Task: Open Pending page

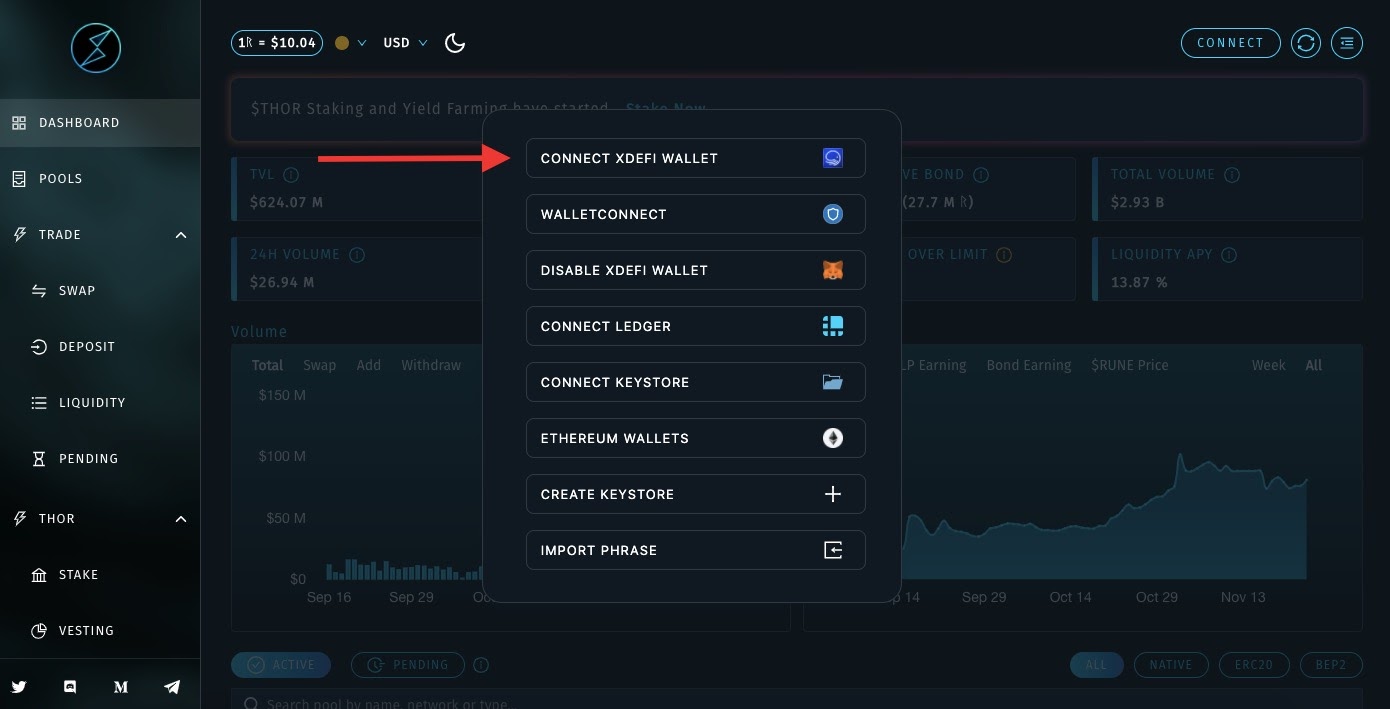Action: tap(100, 459)
